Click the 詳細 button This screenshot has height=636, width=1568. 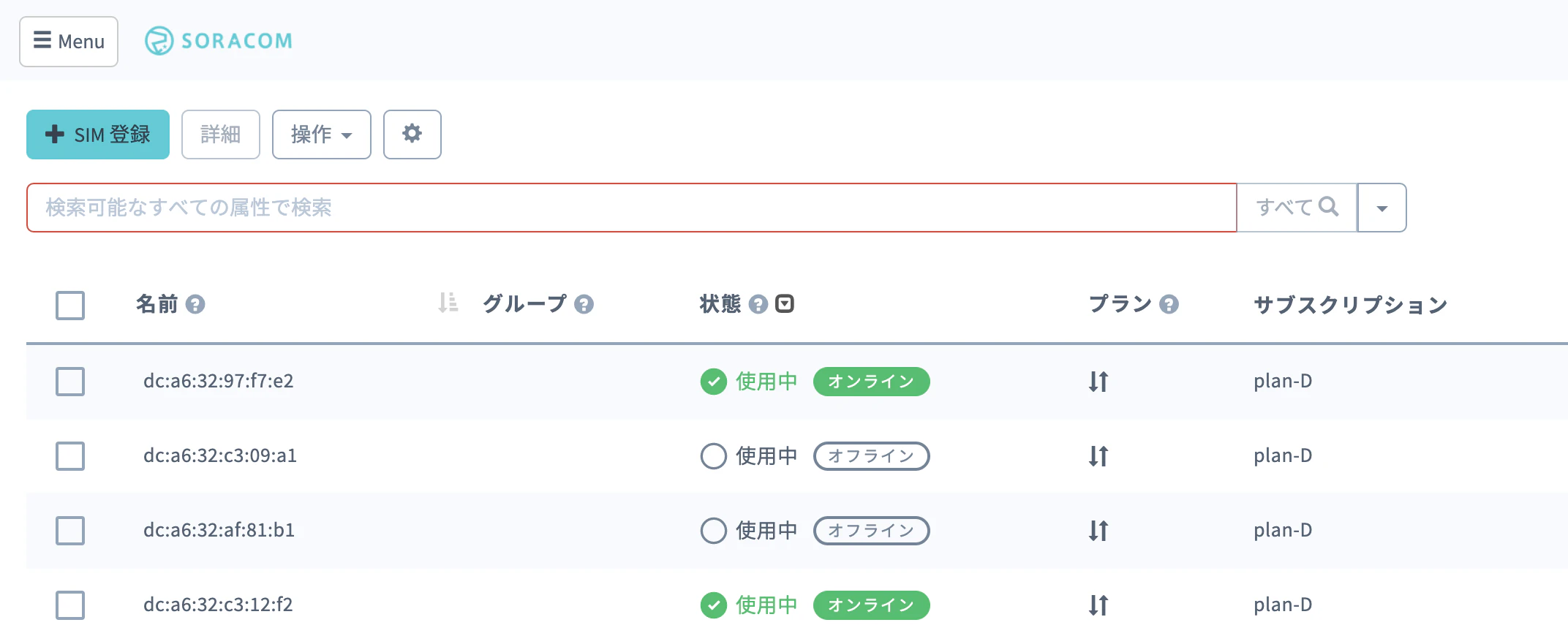click(x=221, y=134)
